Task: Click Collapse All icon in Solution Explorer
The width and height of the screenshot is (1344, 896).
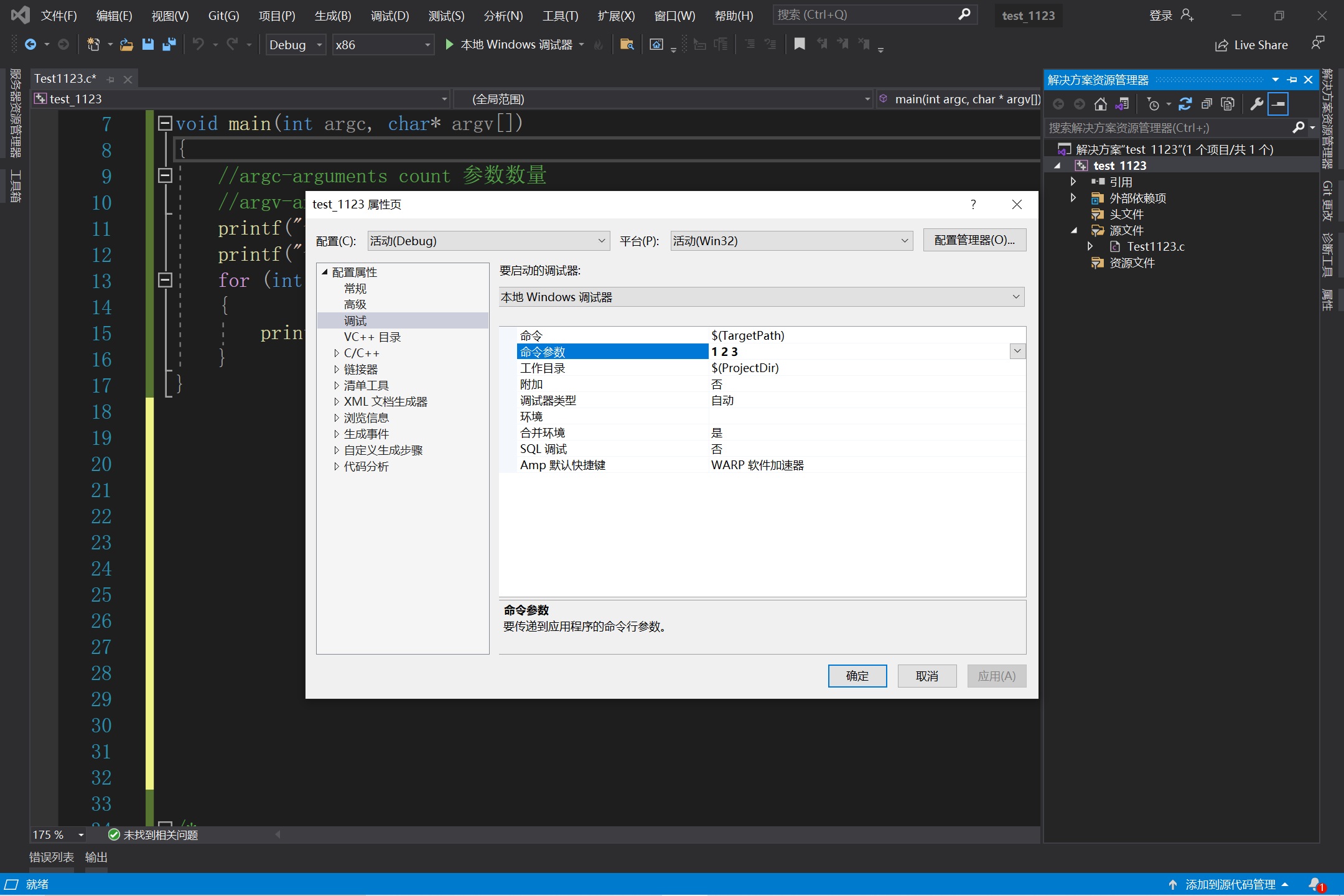Action: click(x=1206, y=104)
